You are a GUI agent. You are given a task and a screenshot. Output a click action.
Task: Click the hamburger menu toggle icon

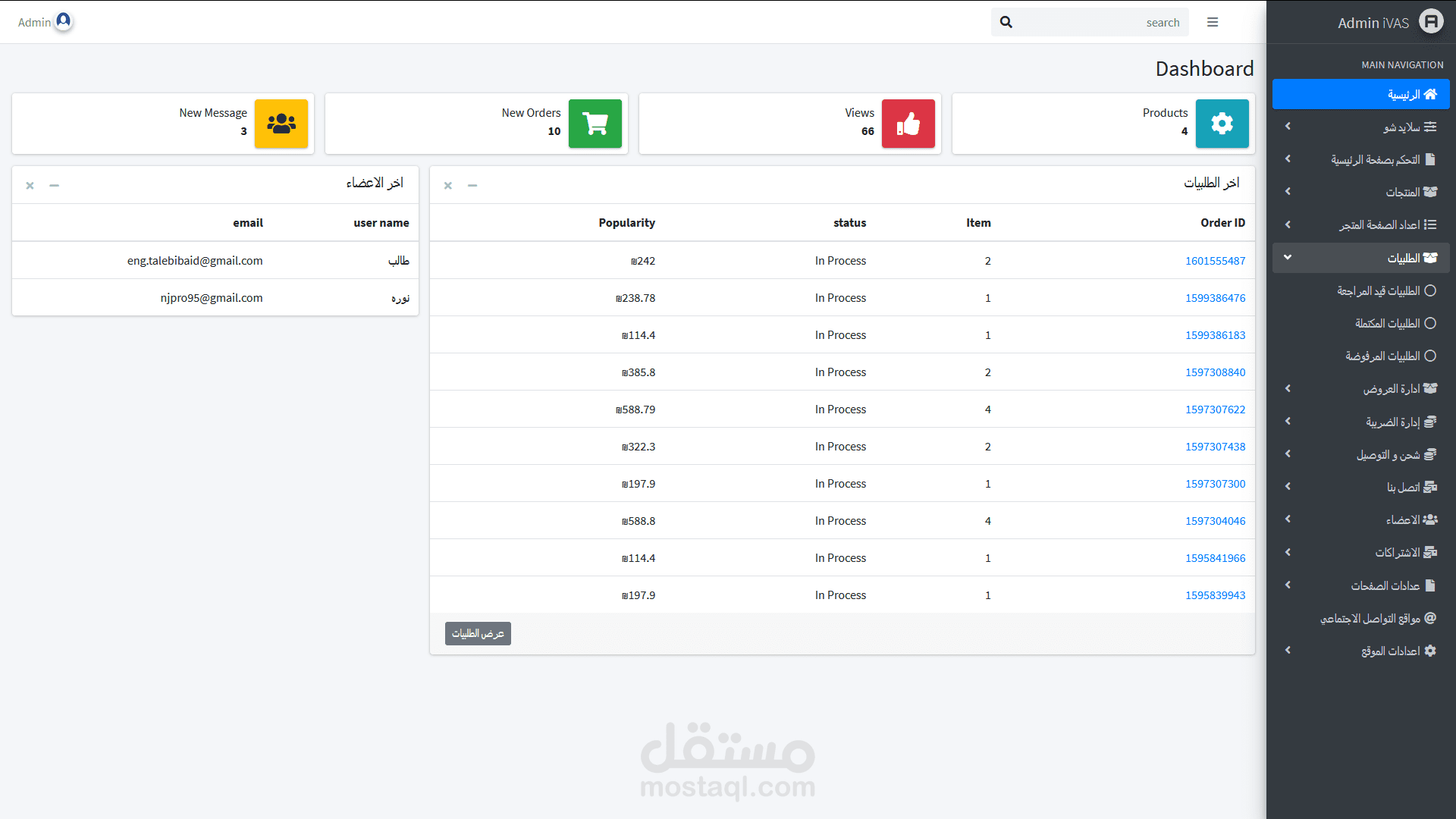pyautogui.click(x=1213, y=22)
